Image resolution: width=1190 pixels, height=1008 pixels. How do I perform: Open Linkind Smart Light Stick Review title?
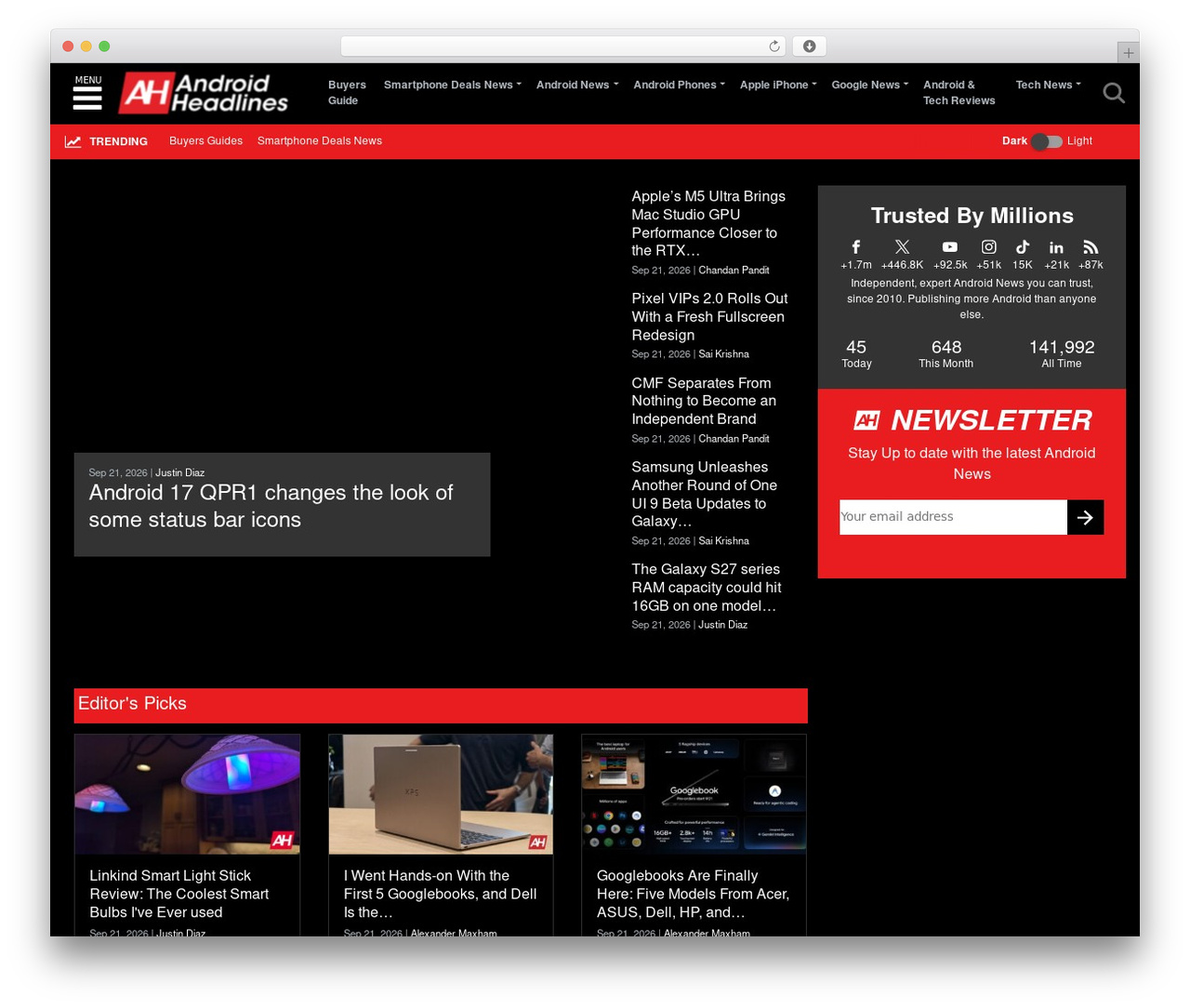[178, 894]
